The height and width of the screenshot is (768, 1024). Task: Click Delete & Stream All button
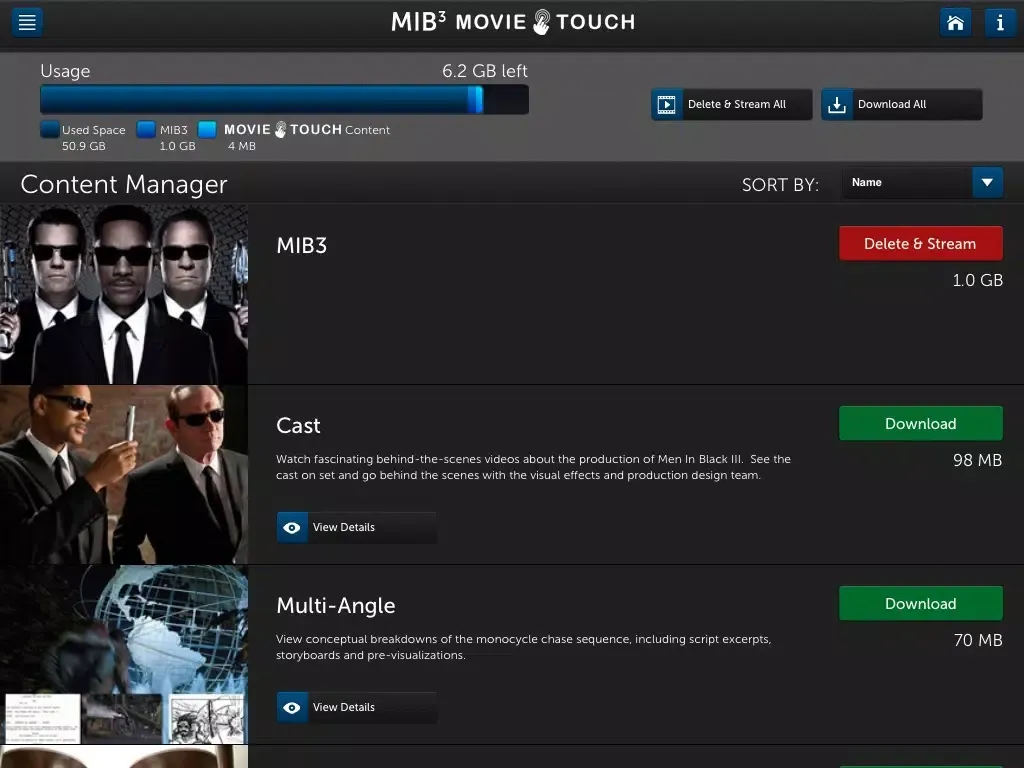(x=731, y=104)
